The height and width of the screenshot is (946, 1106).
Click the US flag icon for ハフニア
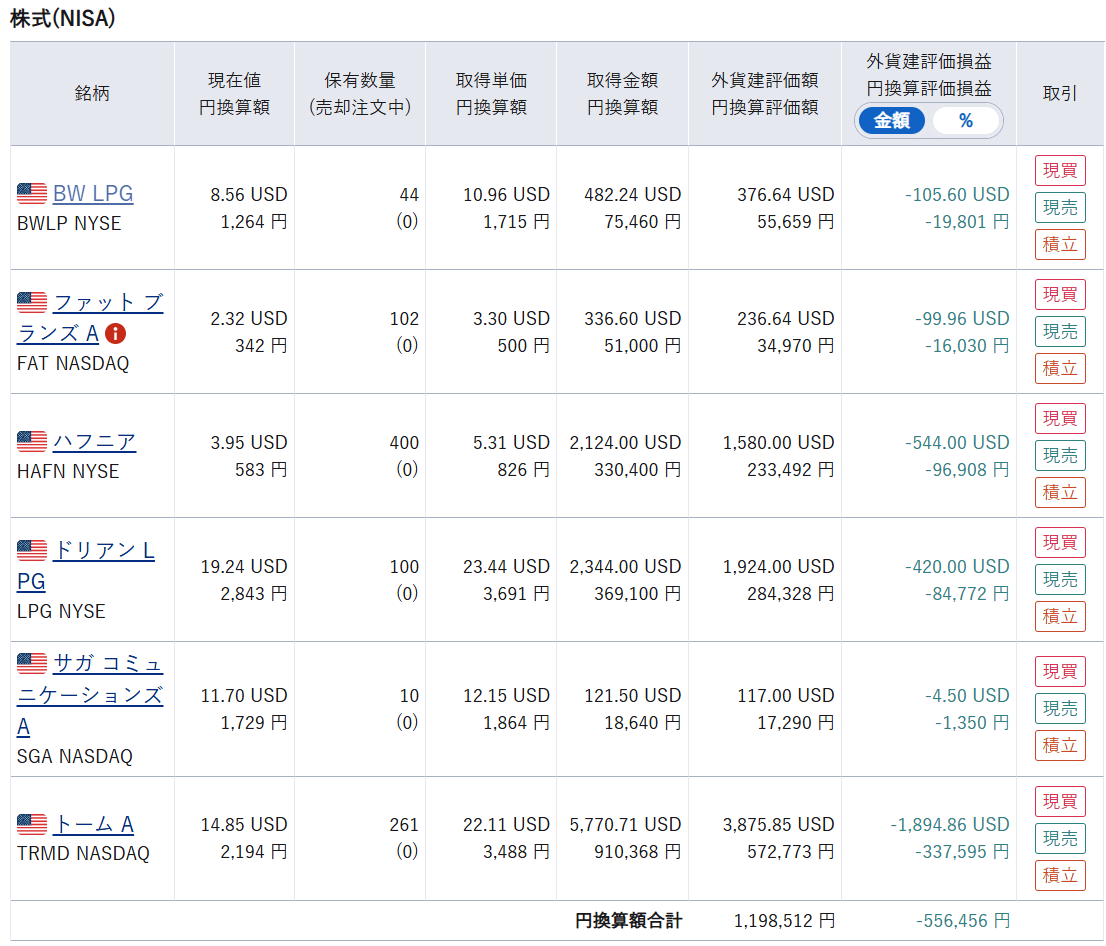point(32,441)
